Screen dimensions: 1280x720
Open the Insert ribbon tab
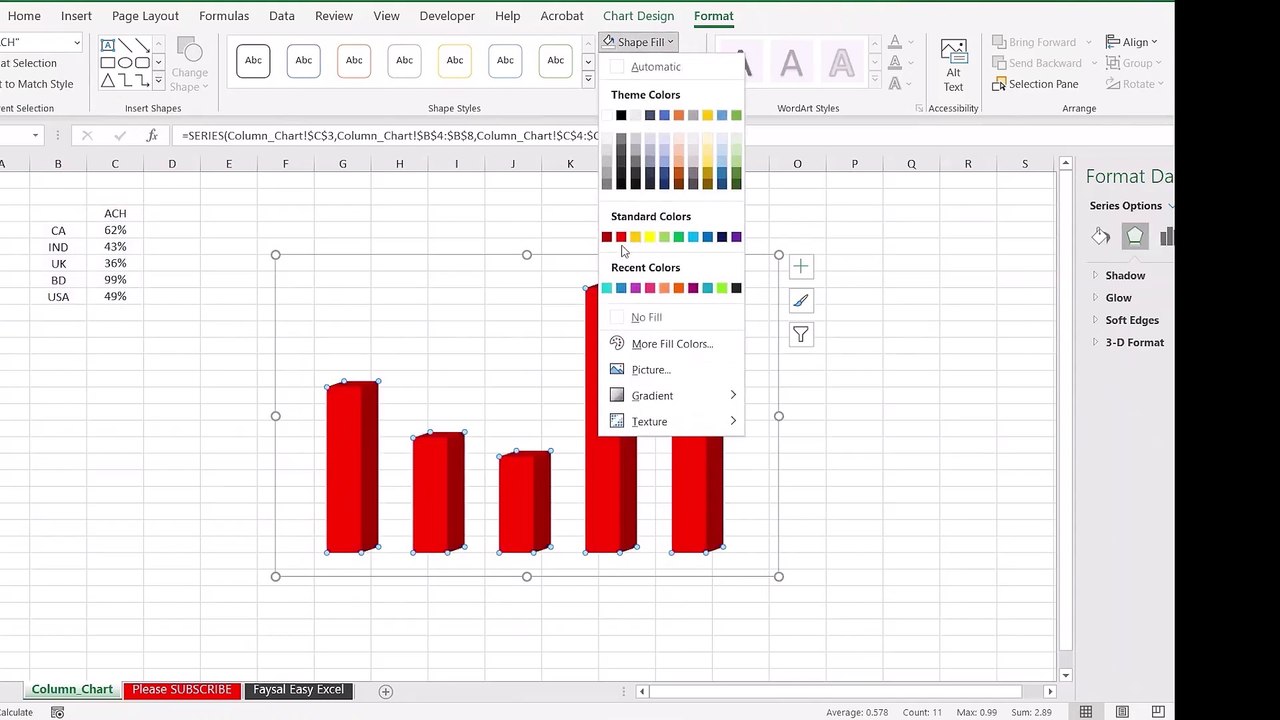click(76, 16)
